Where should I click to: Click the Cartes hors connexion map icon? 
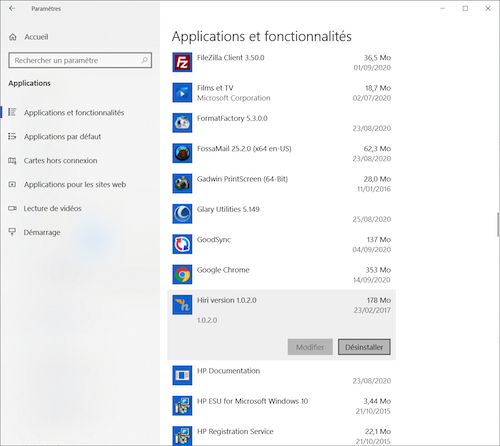(x=12, y=161)
